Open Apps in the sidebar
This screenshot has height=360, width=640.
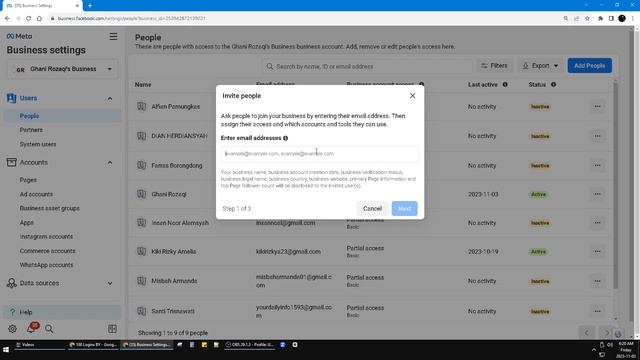tap(27, 222)
